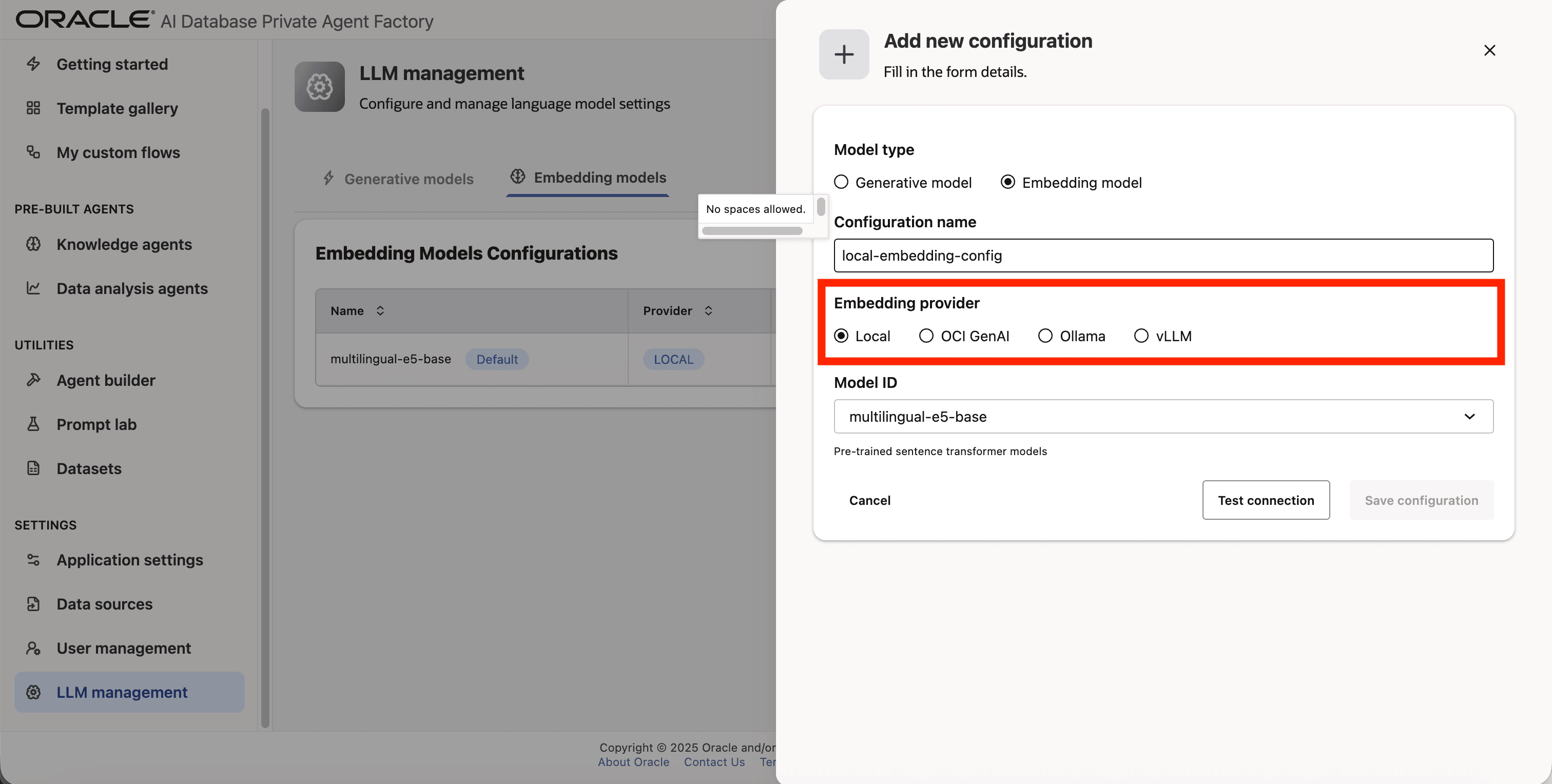The height and width of the screenshot is (784, 1552).
Task: Click the Datasets document icon
Action: pos(33,468)
